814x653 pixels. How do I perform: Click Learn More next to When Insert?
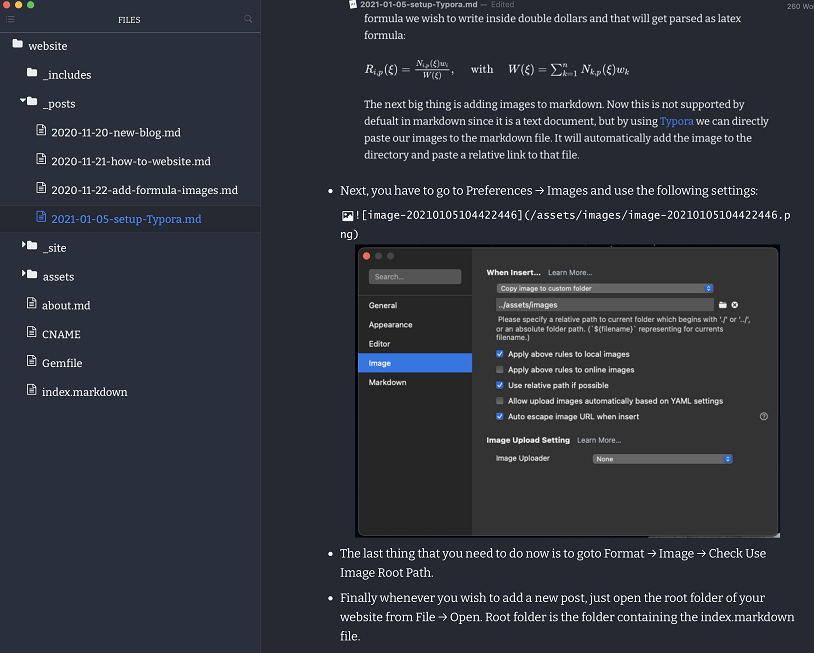[569, 272]
